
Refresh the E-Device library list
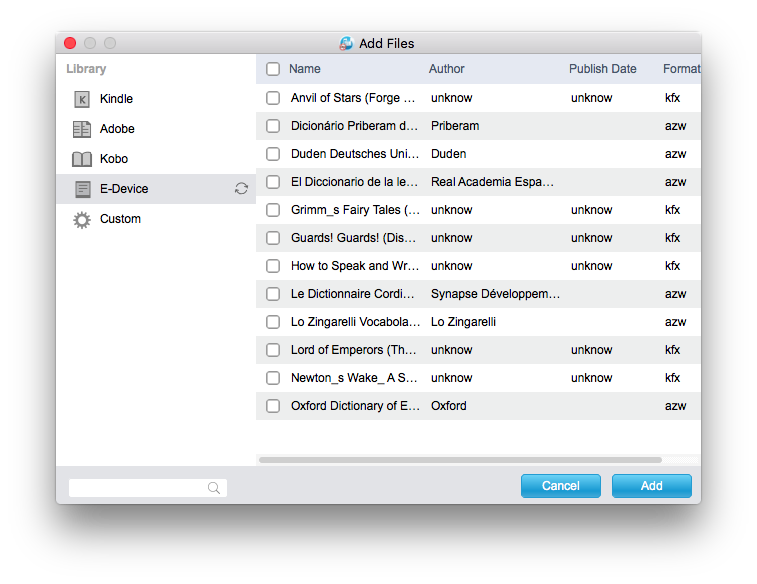click(x=241, y=189)
